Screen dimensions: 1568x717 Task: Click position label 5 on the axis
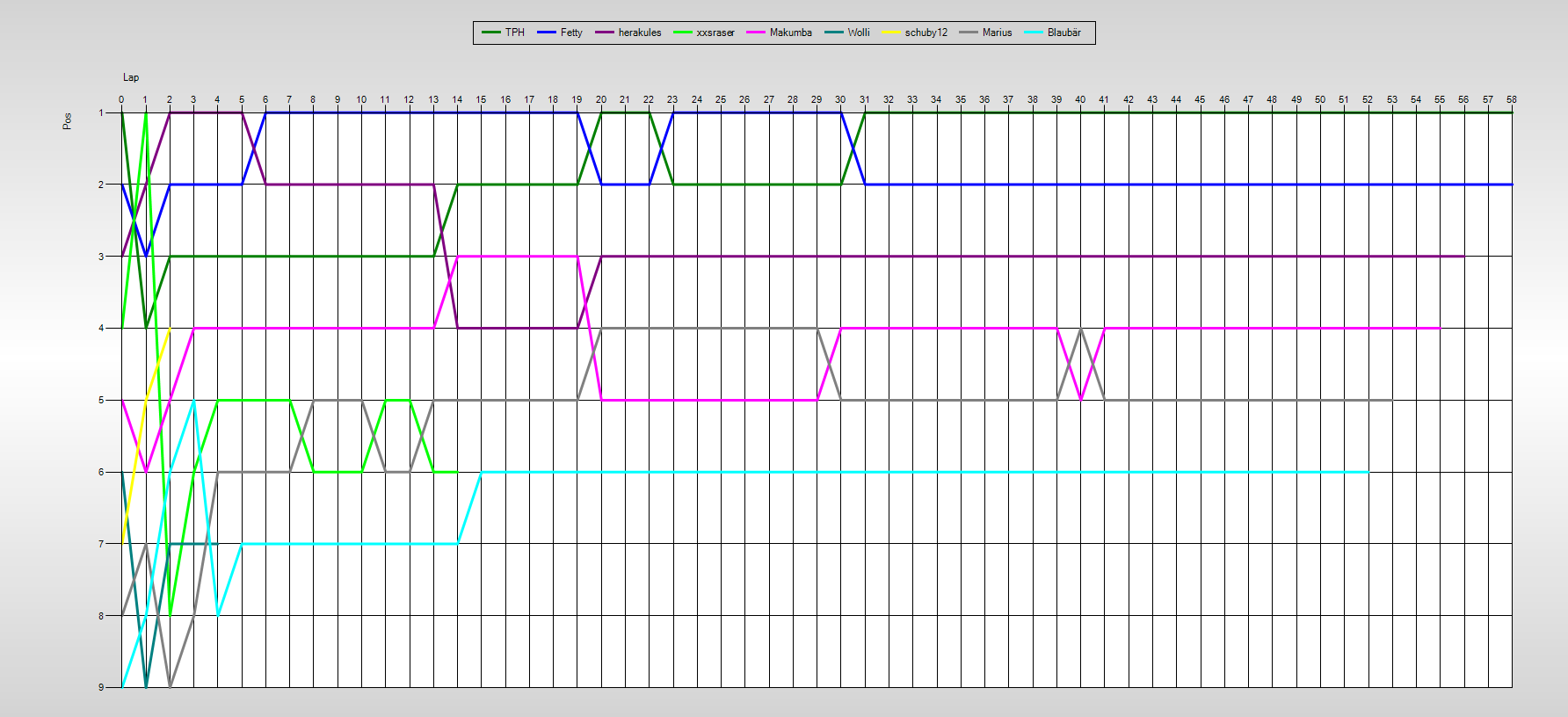pos(102,400)
